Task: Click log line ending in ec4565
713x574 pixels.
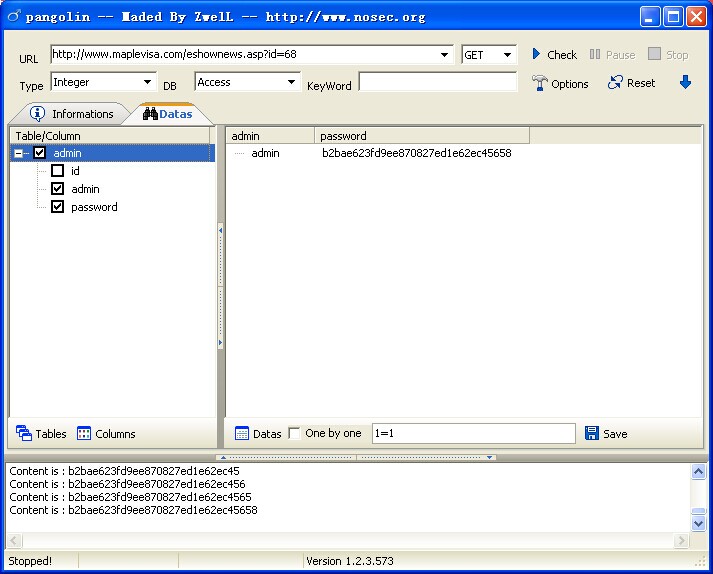Action: click(130, 497)
